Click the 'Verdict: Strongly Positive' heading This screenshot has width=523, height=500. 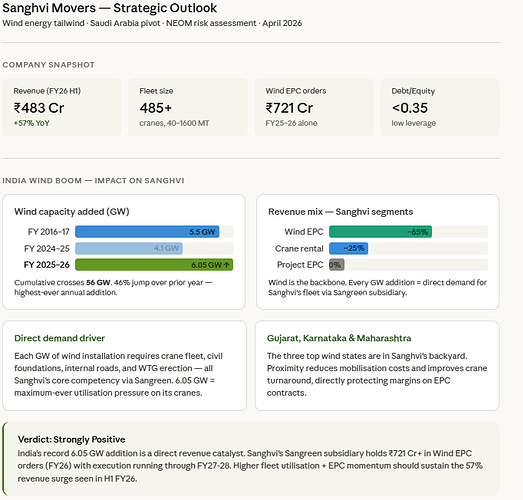point(71,440)
